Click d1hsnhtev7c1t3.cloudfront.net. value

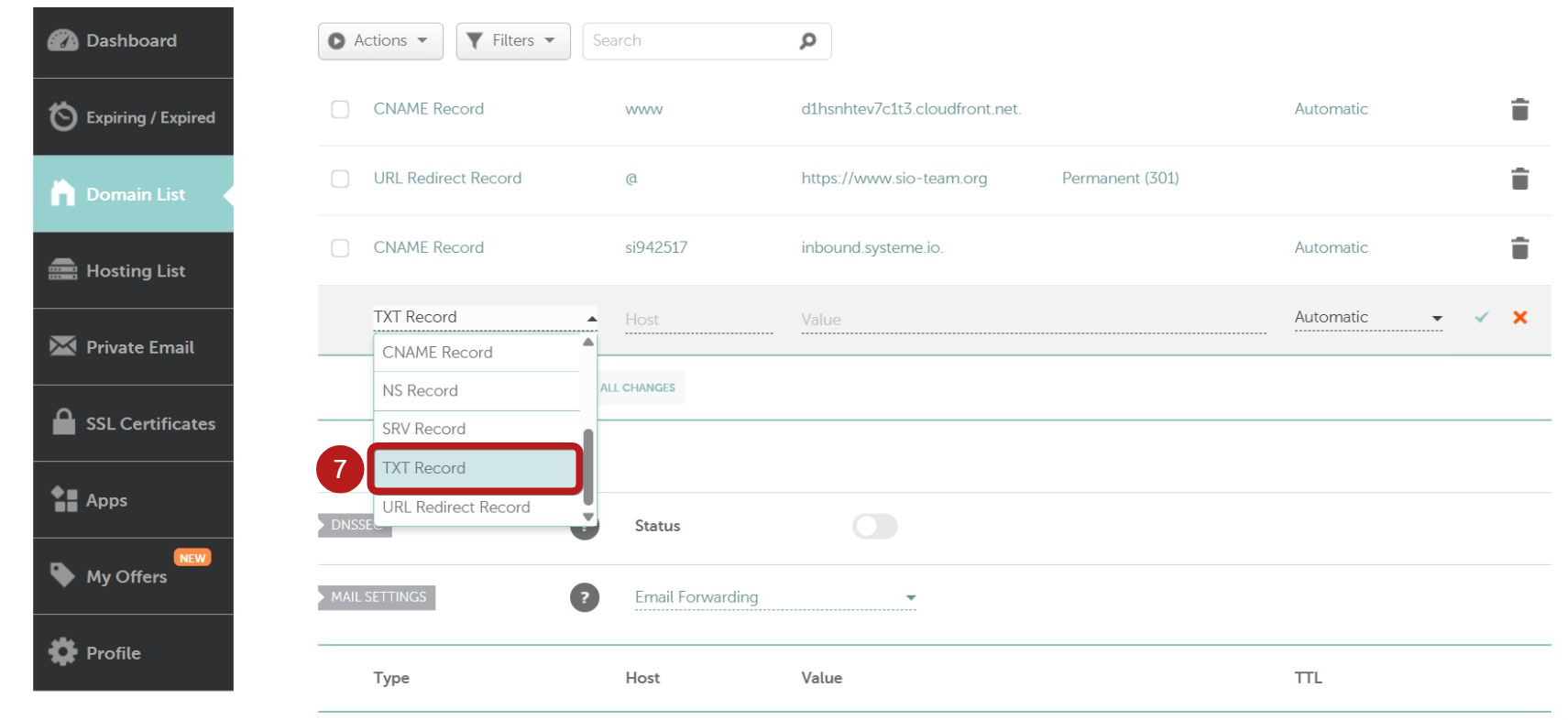(x=911, y=109)
